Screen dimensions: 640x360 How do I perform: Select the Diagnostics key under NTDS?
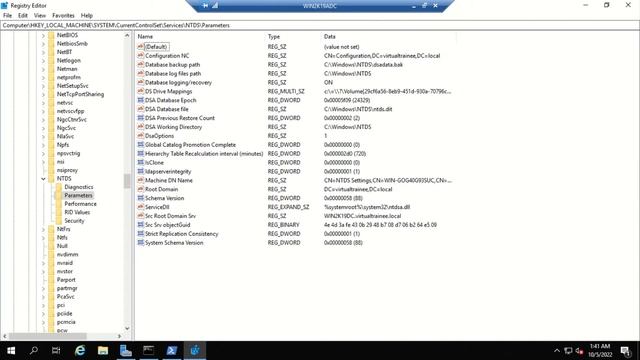point(79,187)
